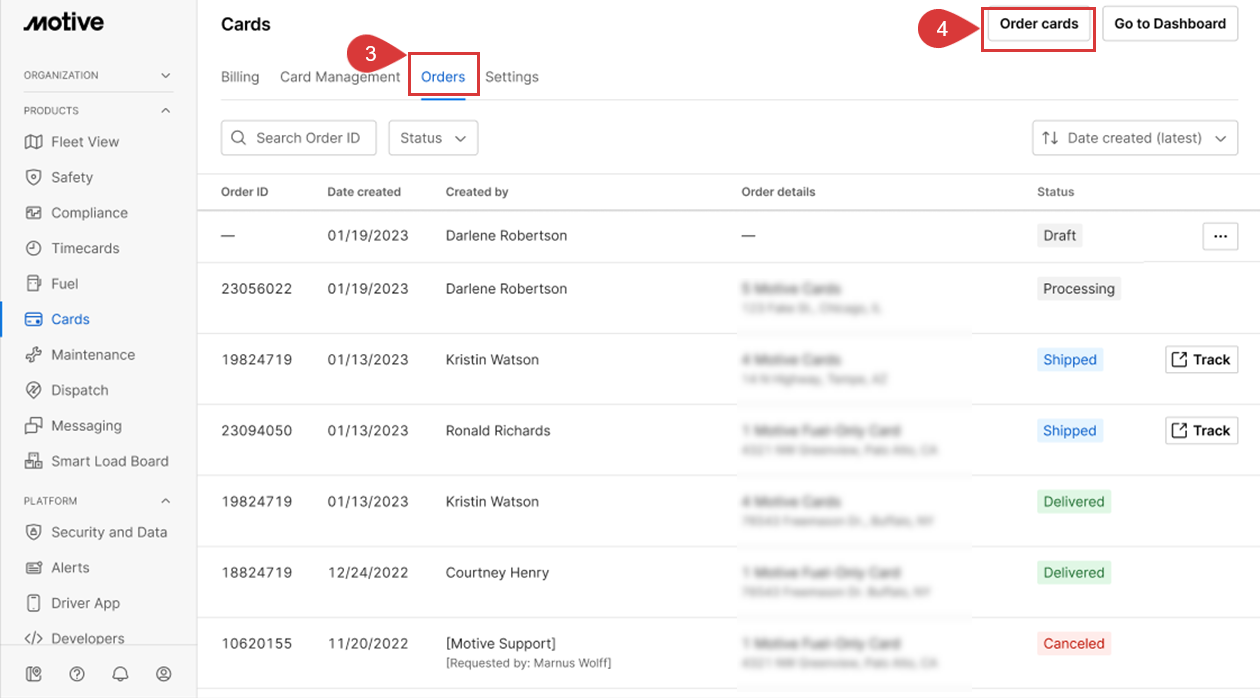Select the Timecards clock icon

tap(33, 248)
